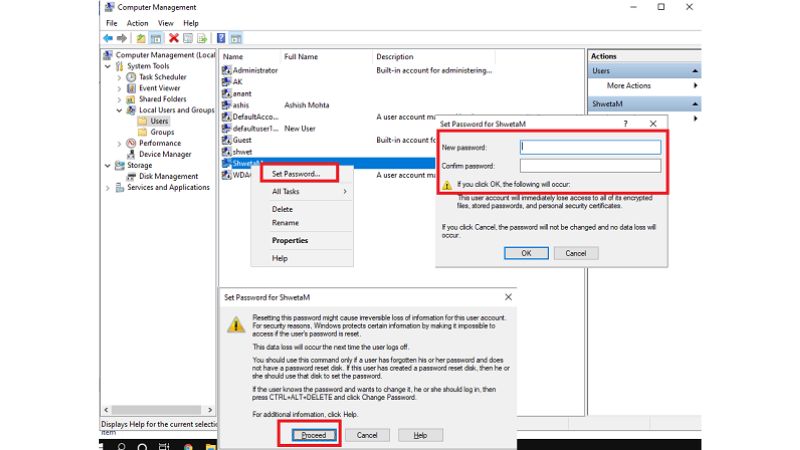Select Device Manager in the tree

coord(164,154)
